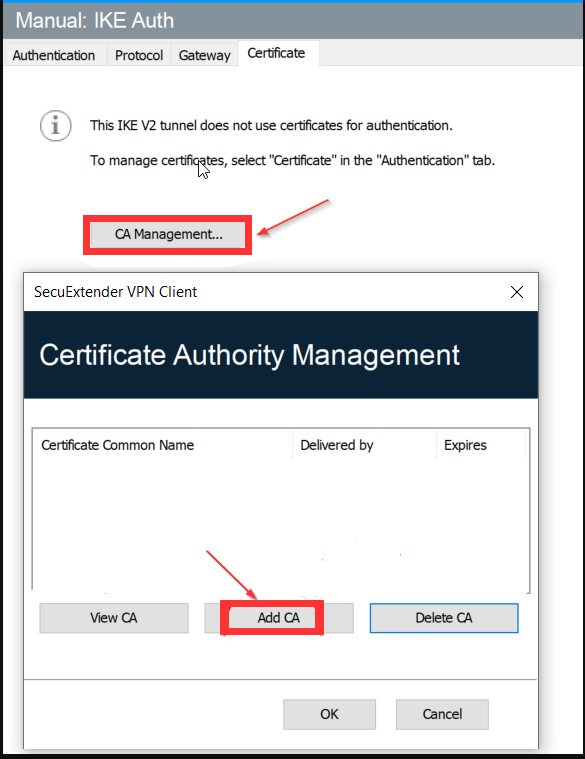Switch to the Authentication tab
Screen dimensions: 585x759
point(54,55)
